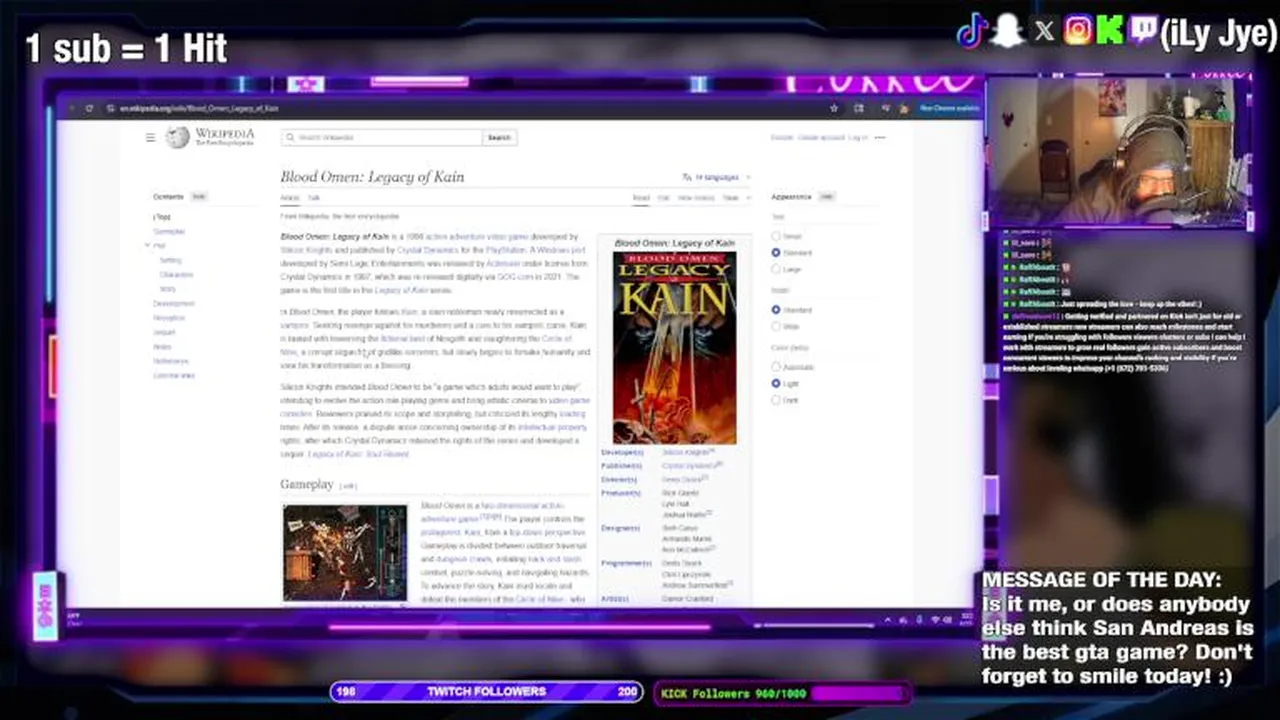Open the Legacy of Kain cover art image
This screenshot has height=720, width=1280.
[x=674, y=347]
